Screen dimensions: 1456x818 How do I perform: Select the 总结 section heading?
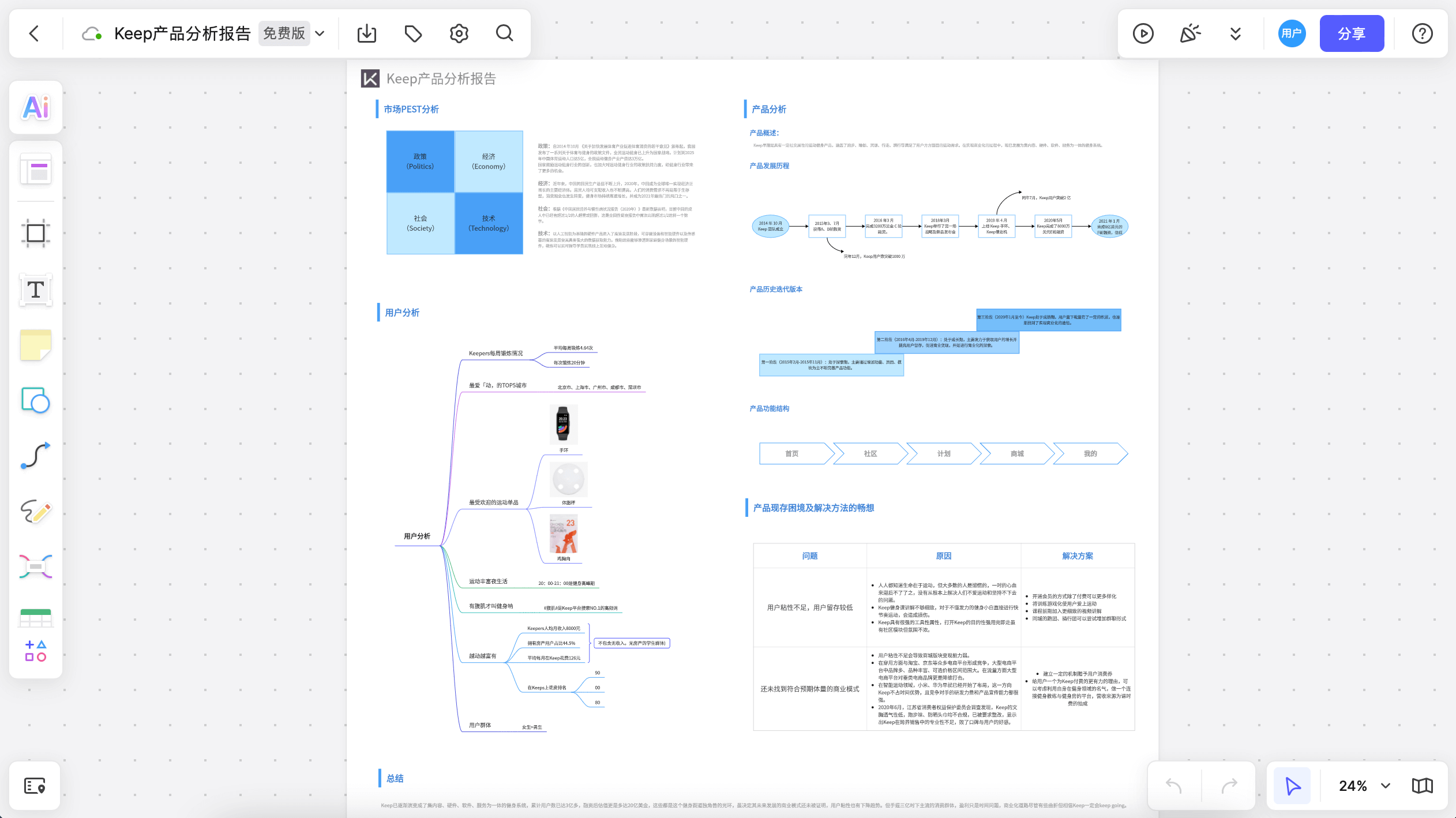click(395, 778)
